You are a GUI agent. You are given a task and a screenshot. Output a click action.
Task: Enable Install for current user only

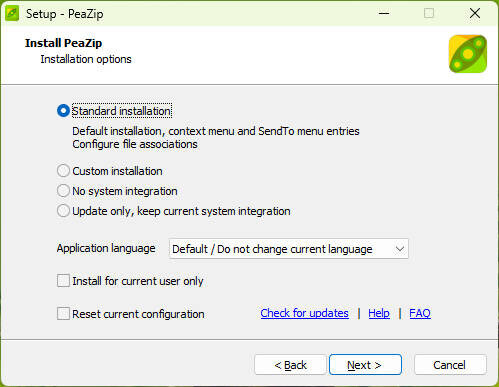pyautogui.click(x=63, y=281)
